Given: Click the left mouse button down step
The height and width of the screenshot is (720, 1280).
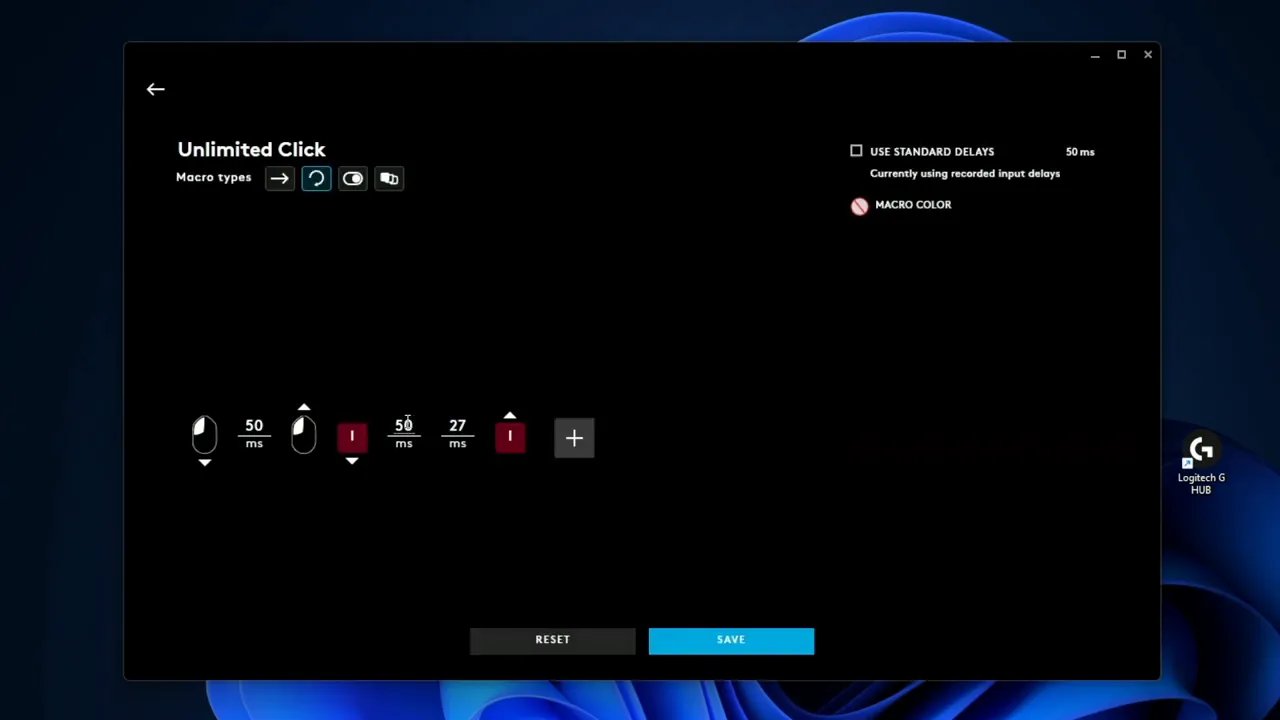Looking at the screenshot, I should [204, 436].
